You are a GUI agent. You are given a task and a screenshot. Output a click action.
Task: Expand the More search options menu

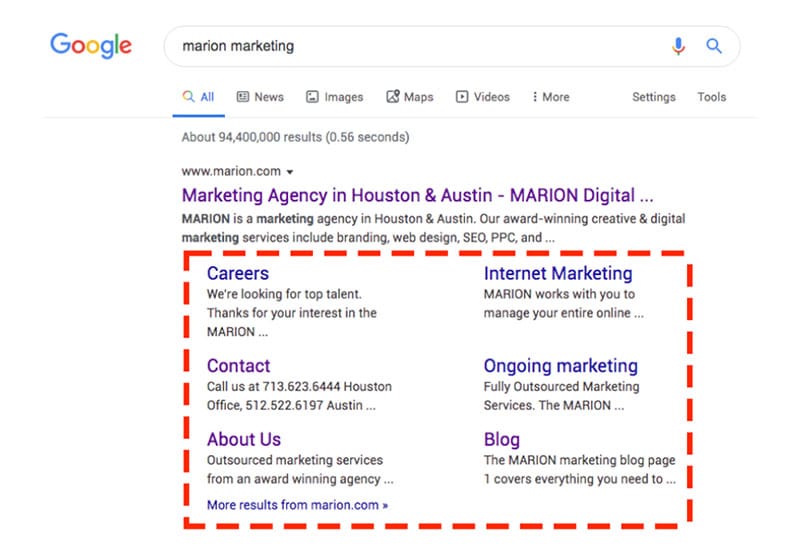tap(551, 97)
